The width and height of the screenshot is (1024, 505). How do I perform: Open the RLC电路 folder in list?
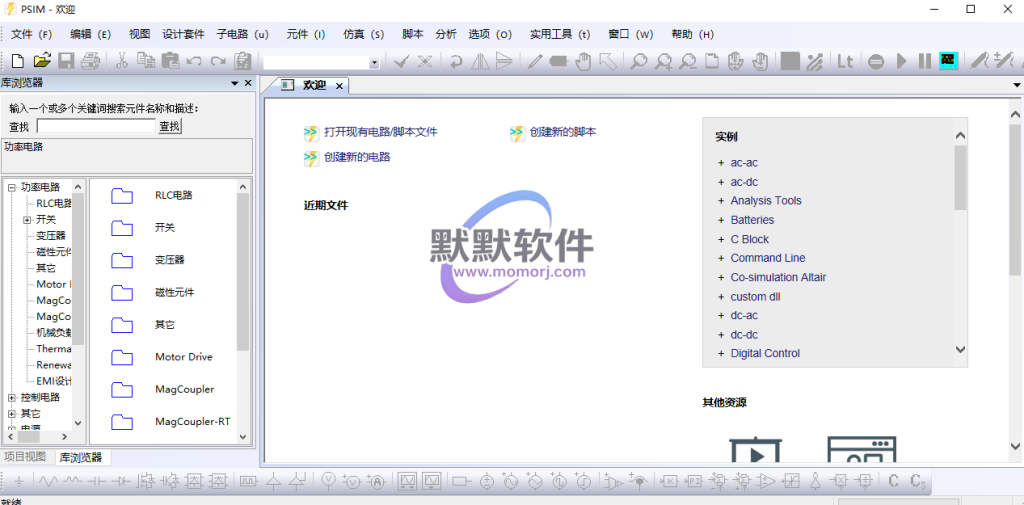[174, 195]
